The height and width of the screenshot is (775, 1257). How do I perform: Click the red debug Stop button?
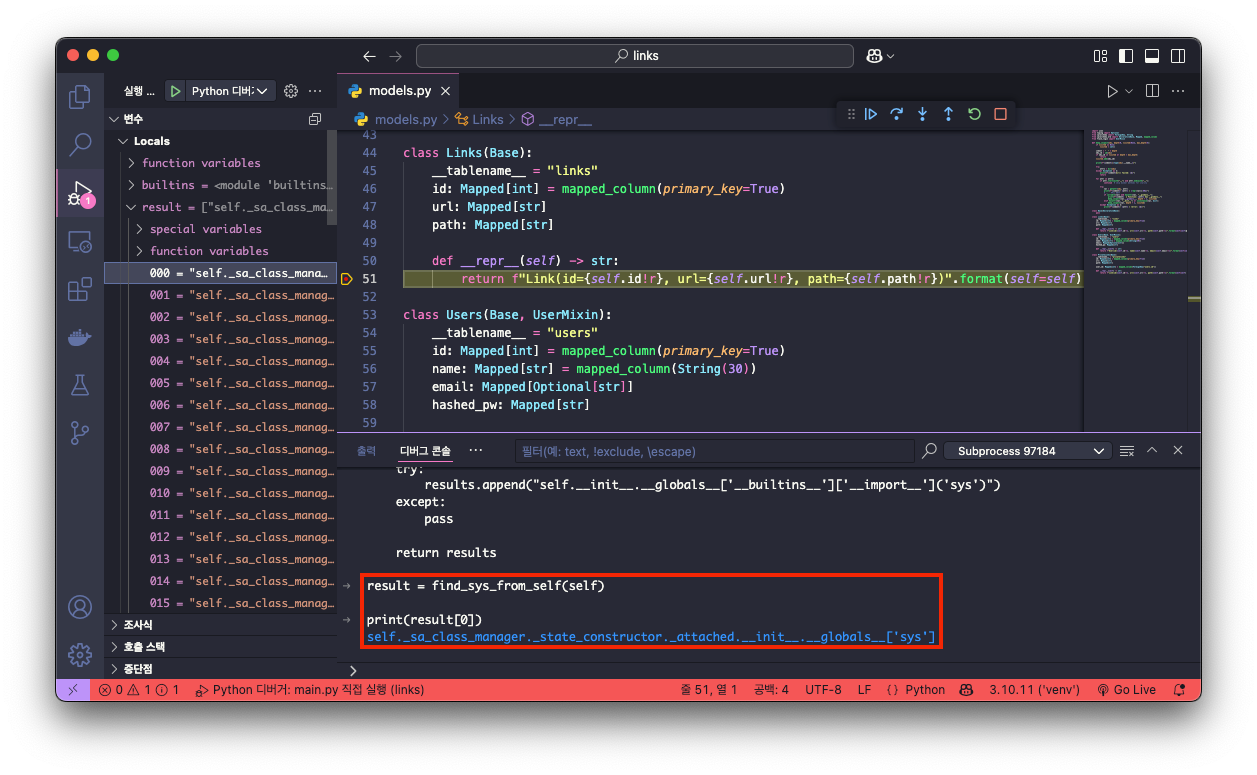click(1000, 114)
